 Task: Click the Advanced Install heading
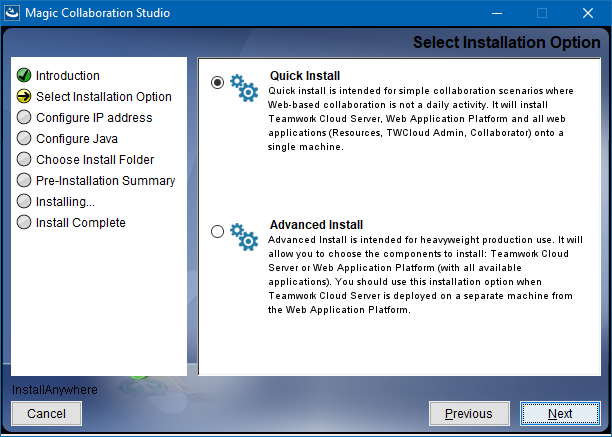(x=317, y=225)
